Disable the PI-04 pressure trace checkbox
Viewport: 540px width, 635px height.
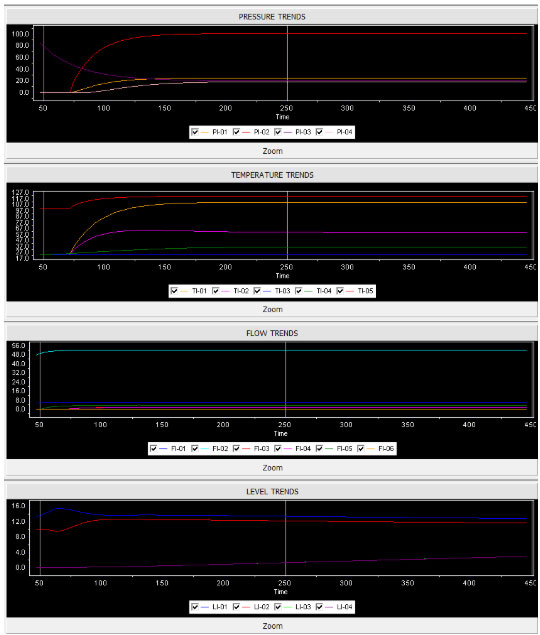(319, 132)
